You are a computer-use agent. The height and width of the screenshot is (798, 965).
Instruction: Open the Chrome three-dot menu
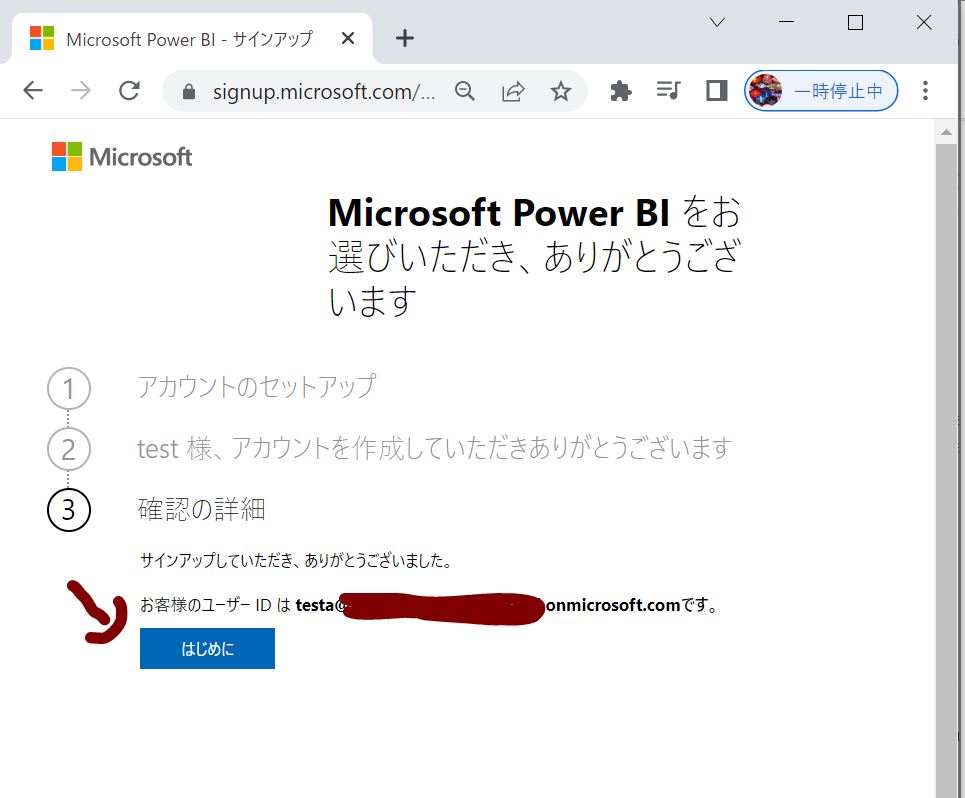coord(925,91)
